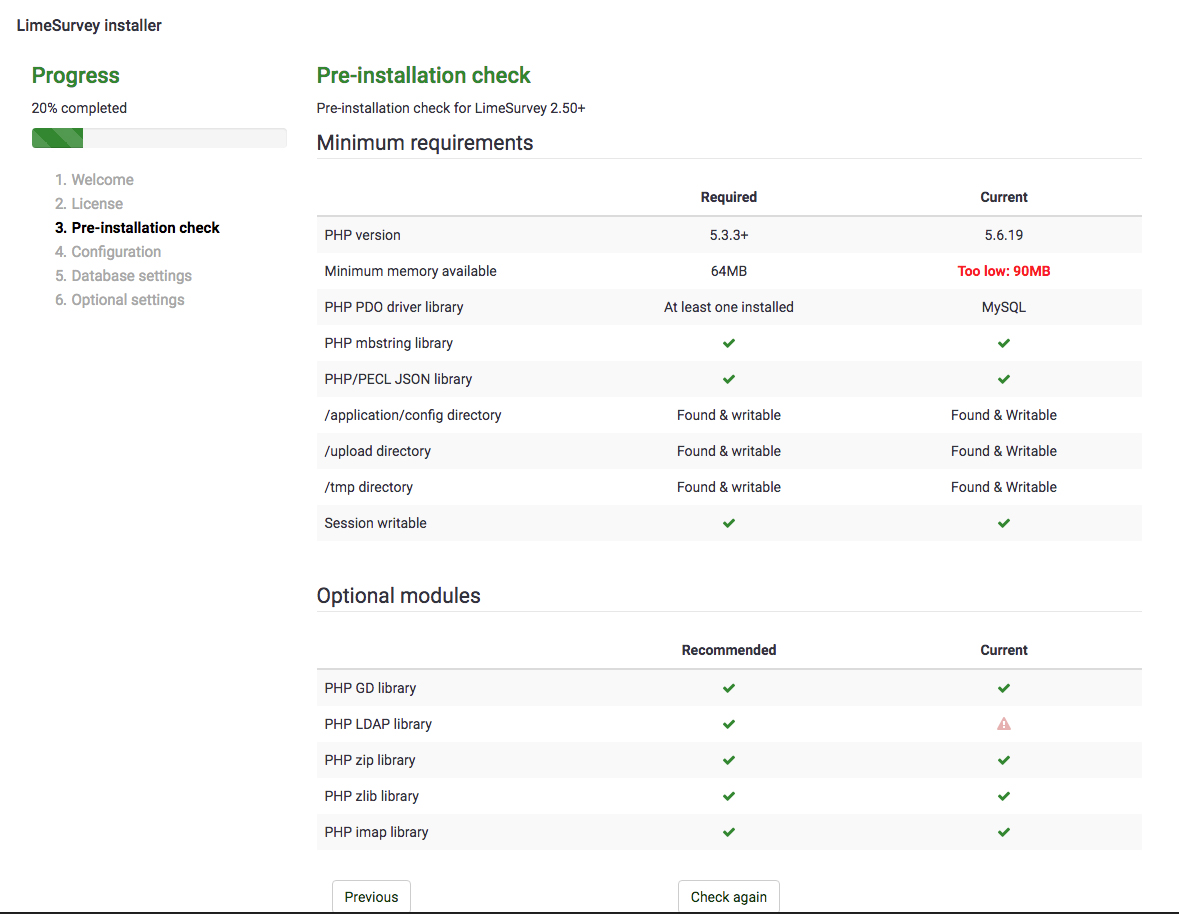Click the zlib library recommended checkmark
This screenshot has width=1179, height=914.
[x=729, y=796]
